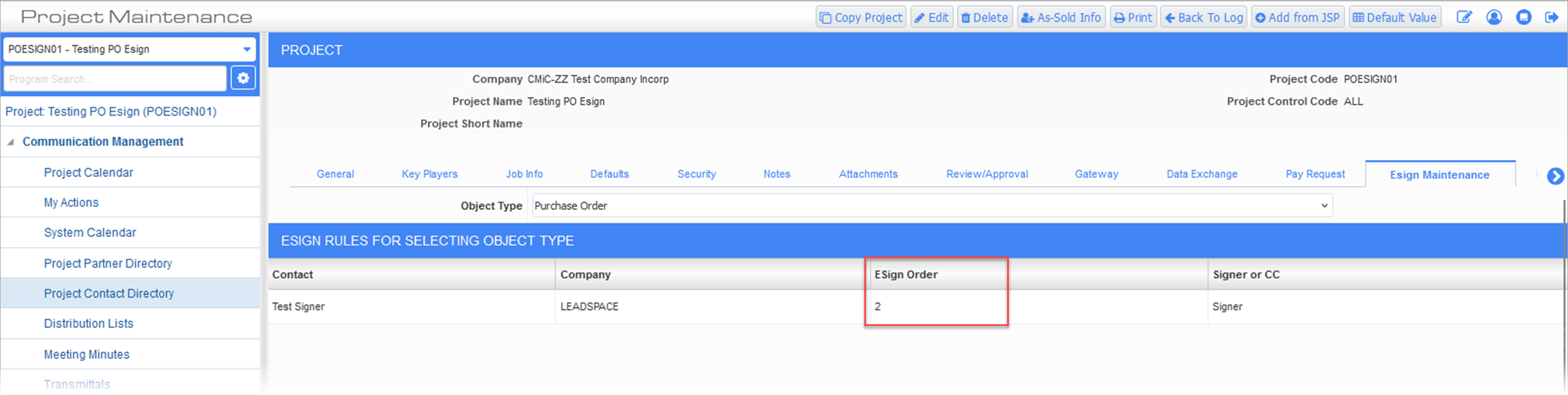Click Project Code value POESIGN01
The image size is (1568, 395).
click(1370, 79)
